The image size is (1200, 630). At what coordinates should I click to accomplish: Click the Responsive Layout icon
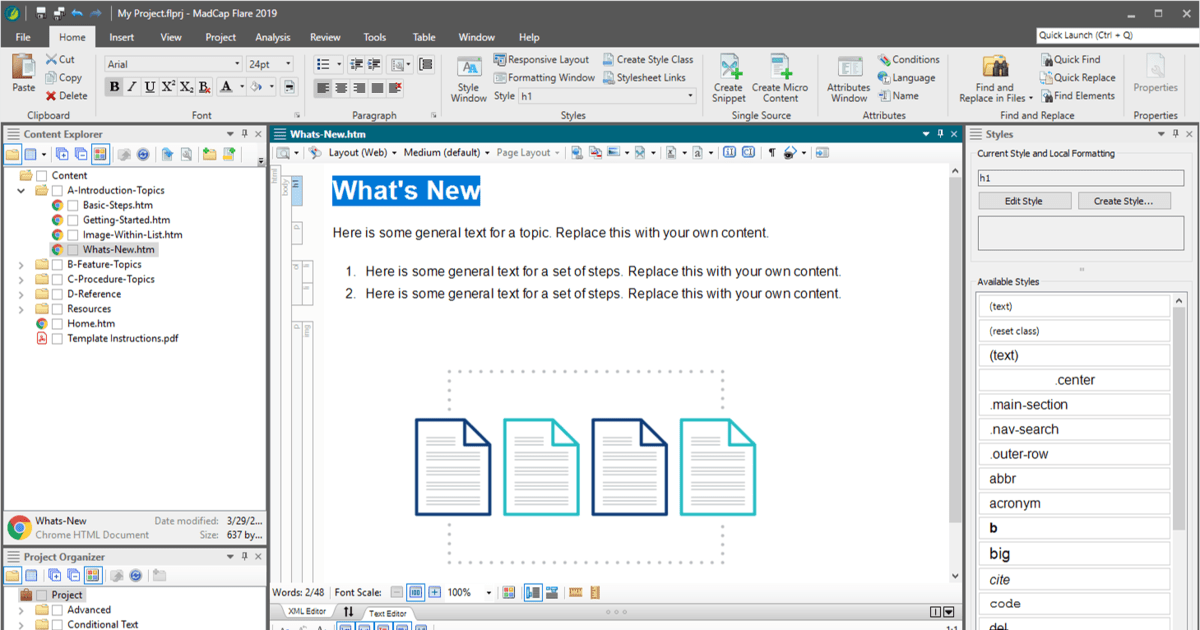tap(500, 60)
